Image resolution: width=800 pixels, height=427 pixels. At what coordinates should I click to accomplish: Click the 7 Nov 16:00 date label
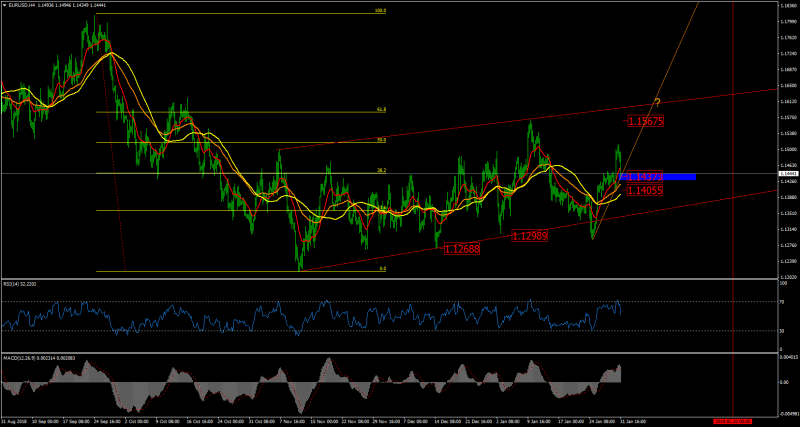(x=293, y=422)
